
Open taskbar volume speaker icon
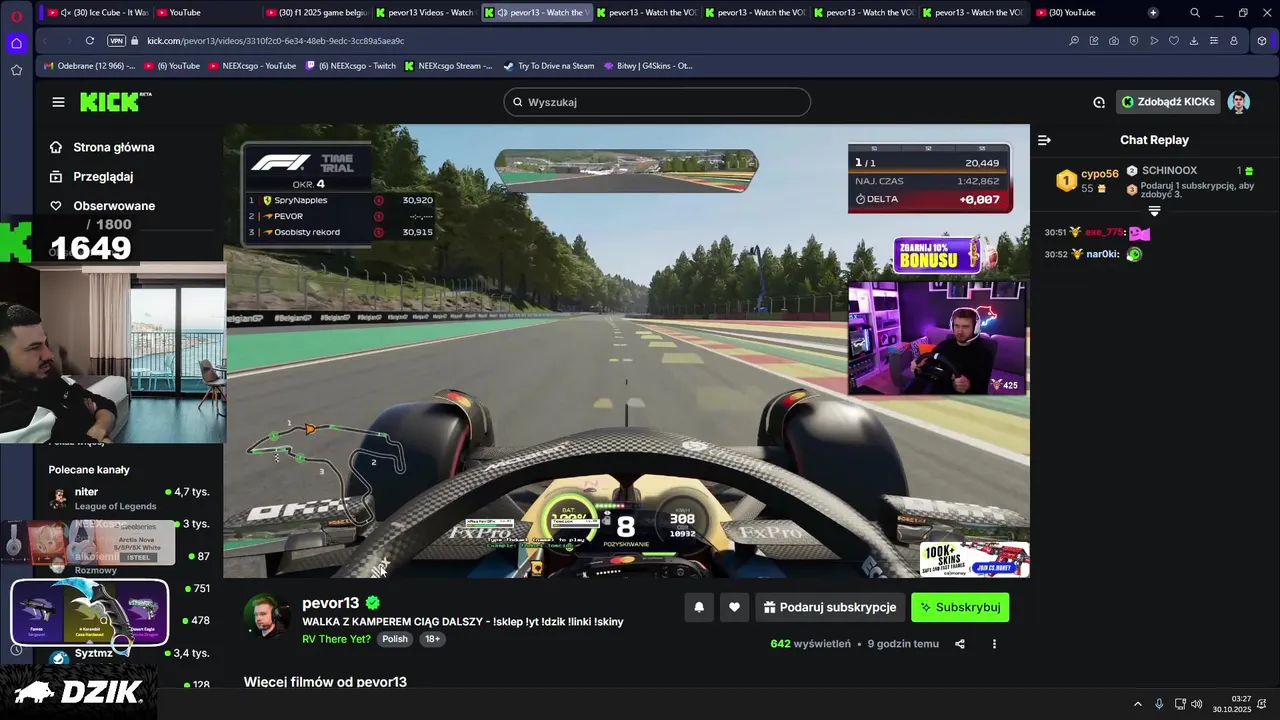[x=1197, y=704]
